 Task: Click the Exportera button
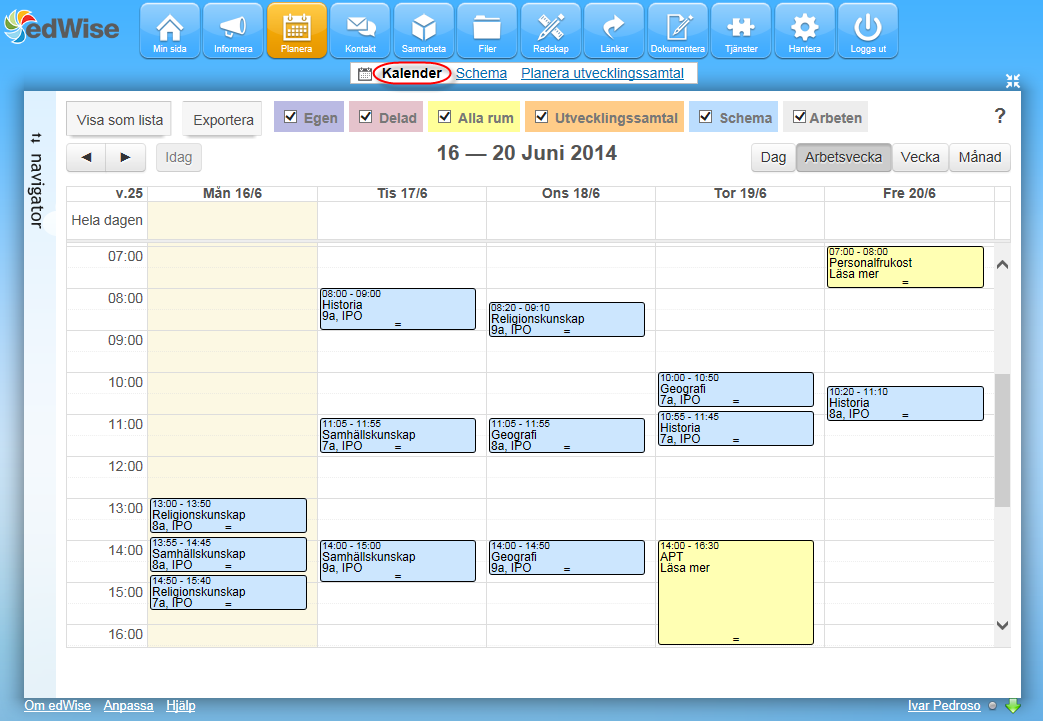click(x=223, y=120)
